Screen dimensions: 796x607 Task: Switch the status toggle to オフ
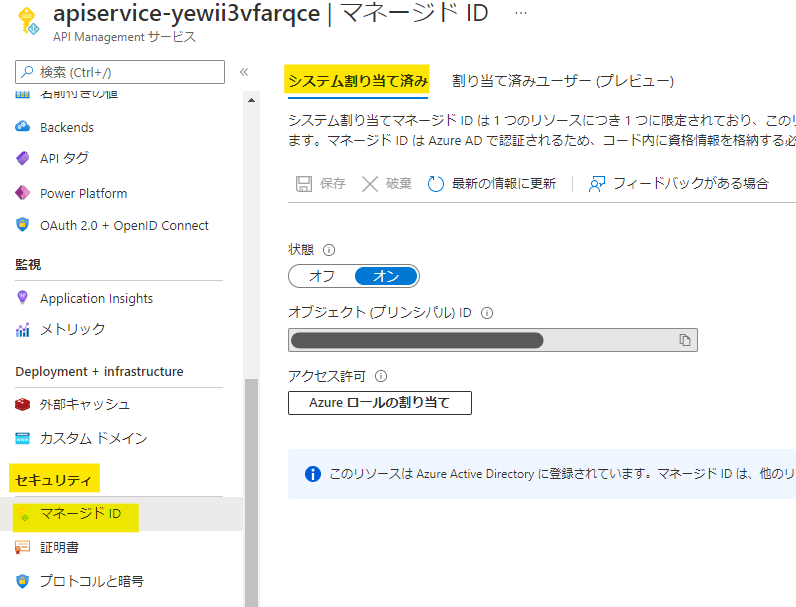(x=321, y=276)
